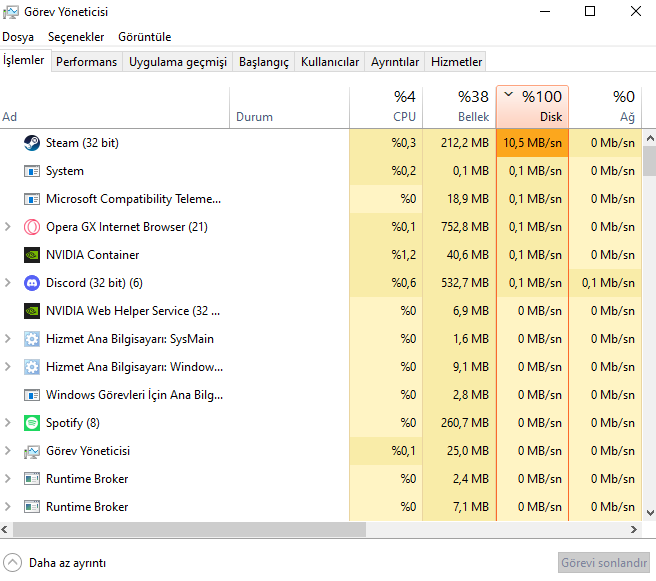Image resolution: width=656 pixels, height=581 pixels.
Task: Click the Microsoft Compatibility Telemetry icon
Action: 31,199
